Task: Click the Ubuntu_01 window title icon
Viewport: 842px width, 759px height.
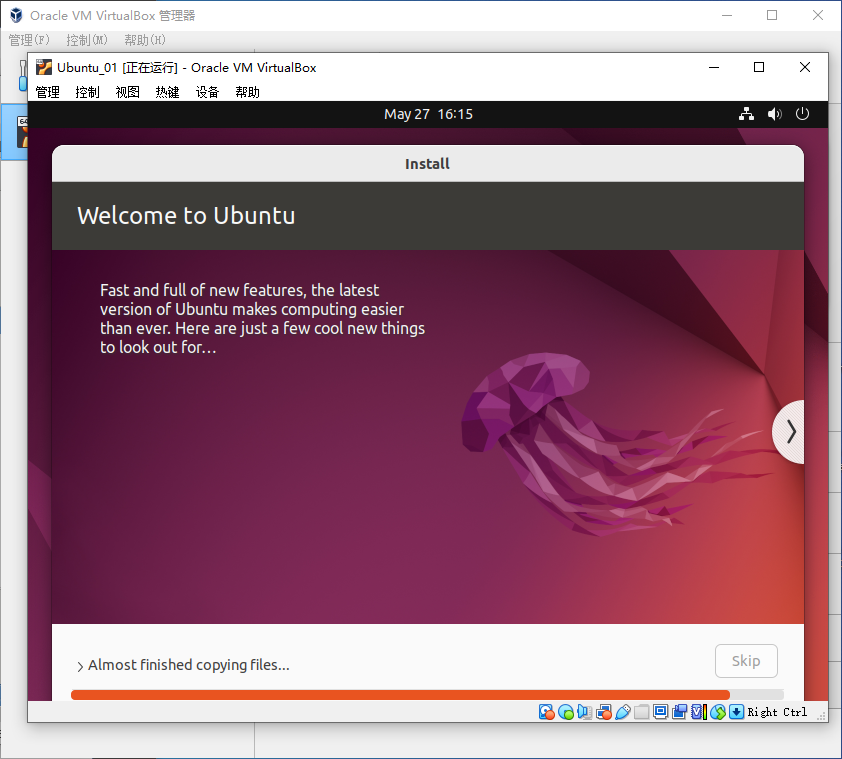Action: pyautogui.click(x=43, y=68)
